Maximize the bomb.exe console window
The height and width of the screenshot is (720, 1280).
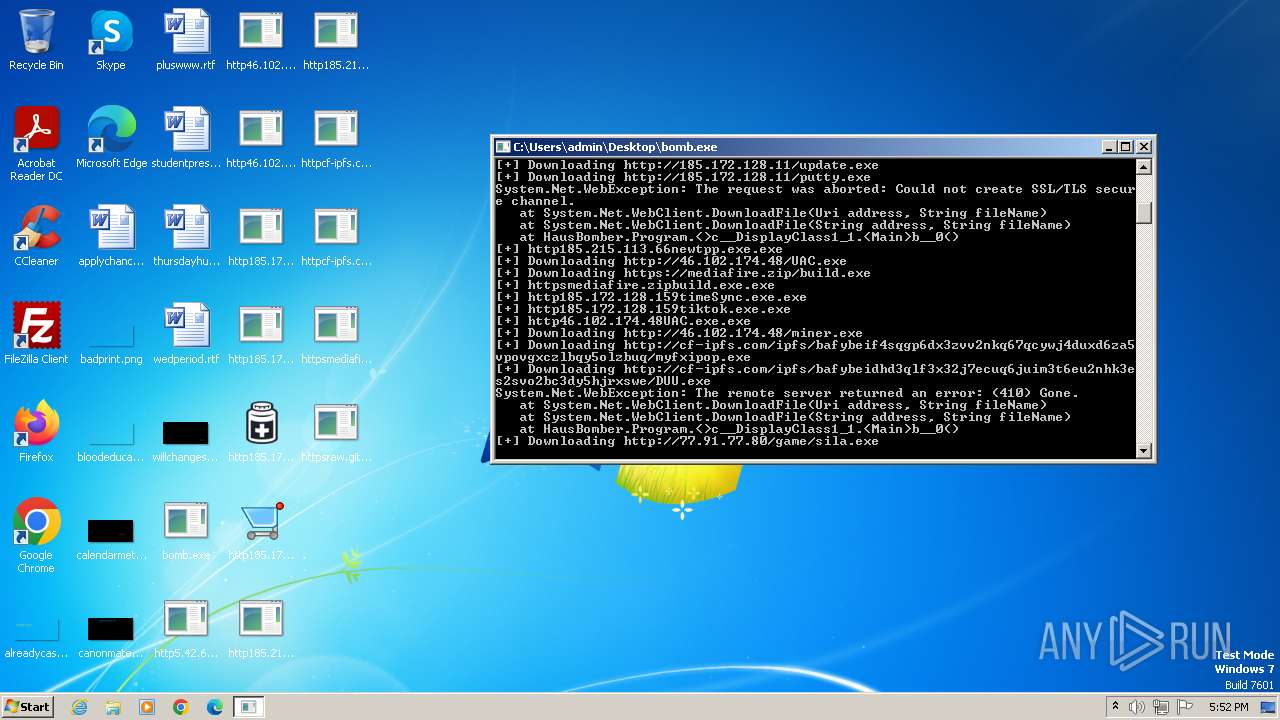point(1126,147)
